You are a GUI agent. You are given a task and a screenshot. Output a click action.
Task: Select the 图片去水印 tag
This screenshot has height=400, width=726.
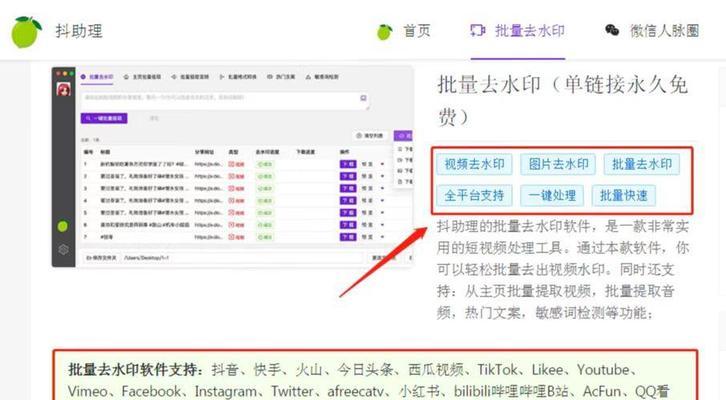coord(558,164)
